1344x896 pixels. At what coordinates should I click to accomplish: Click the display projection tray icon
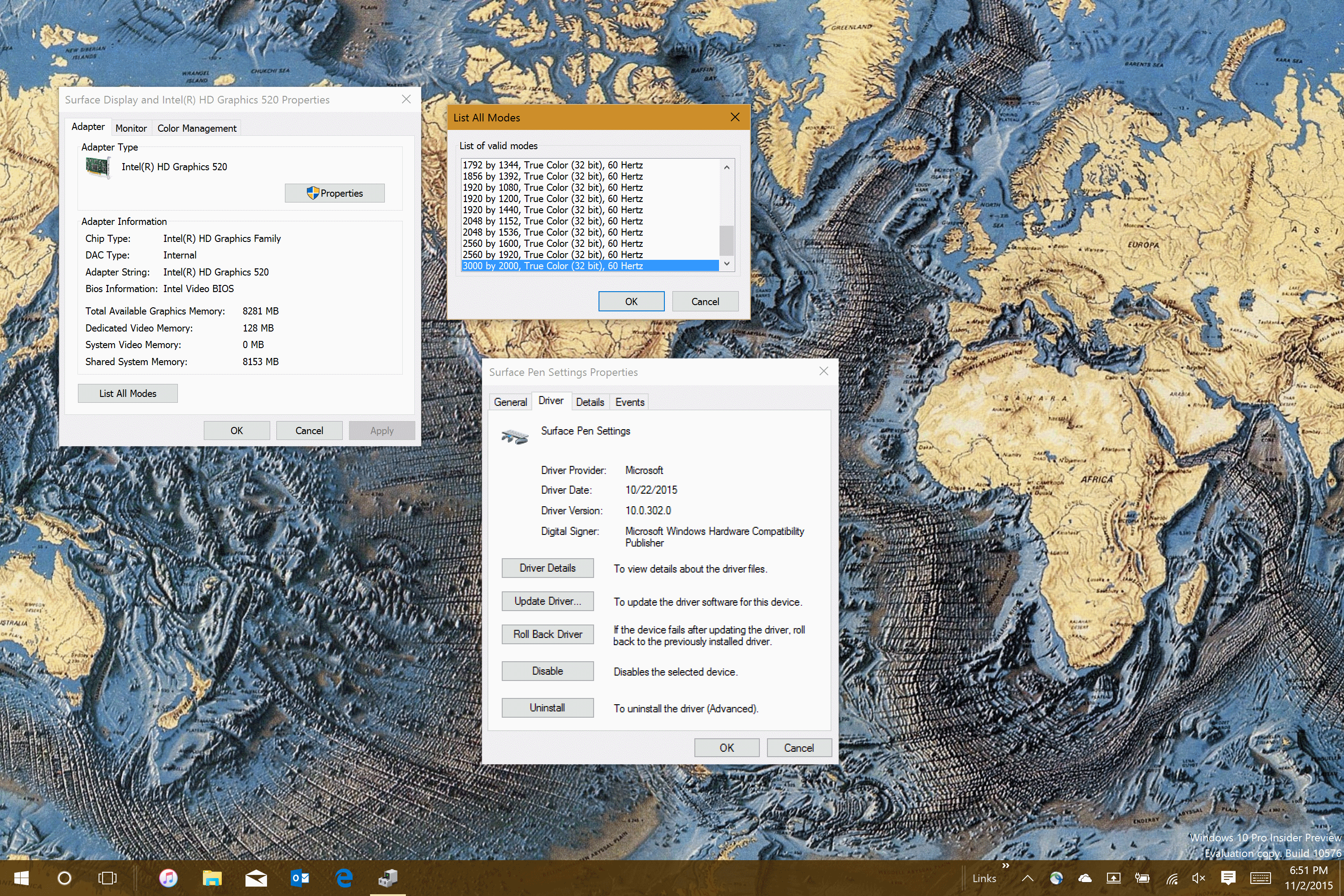1113,878
